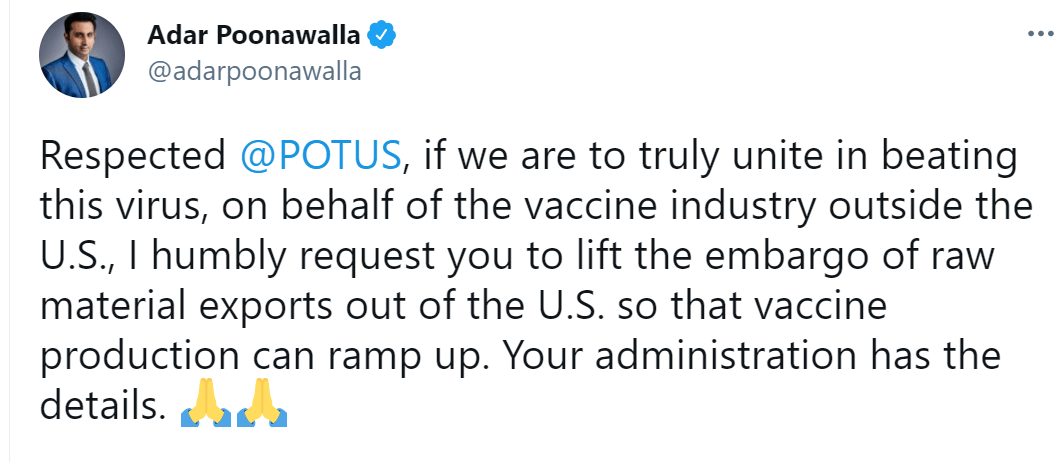The width and height of the screenshot is (1063, 462).
Task: Click the word "details." ending the tweet
Action: pos(102,406)
